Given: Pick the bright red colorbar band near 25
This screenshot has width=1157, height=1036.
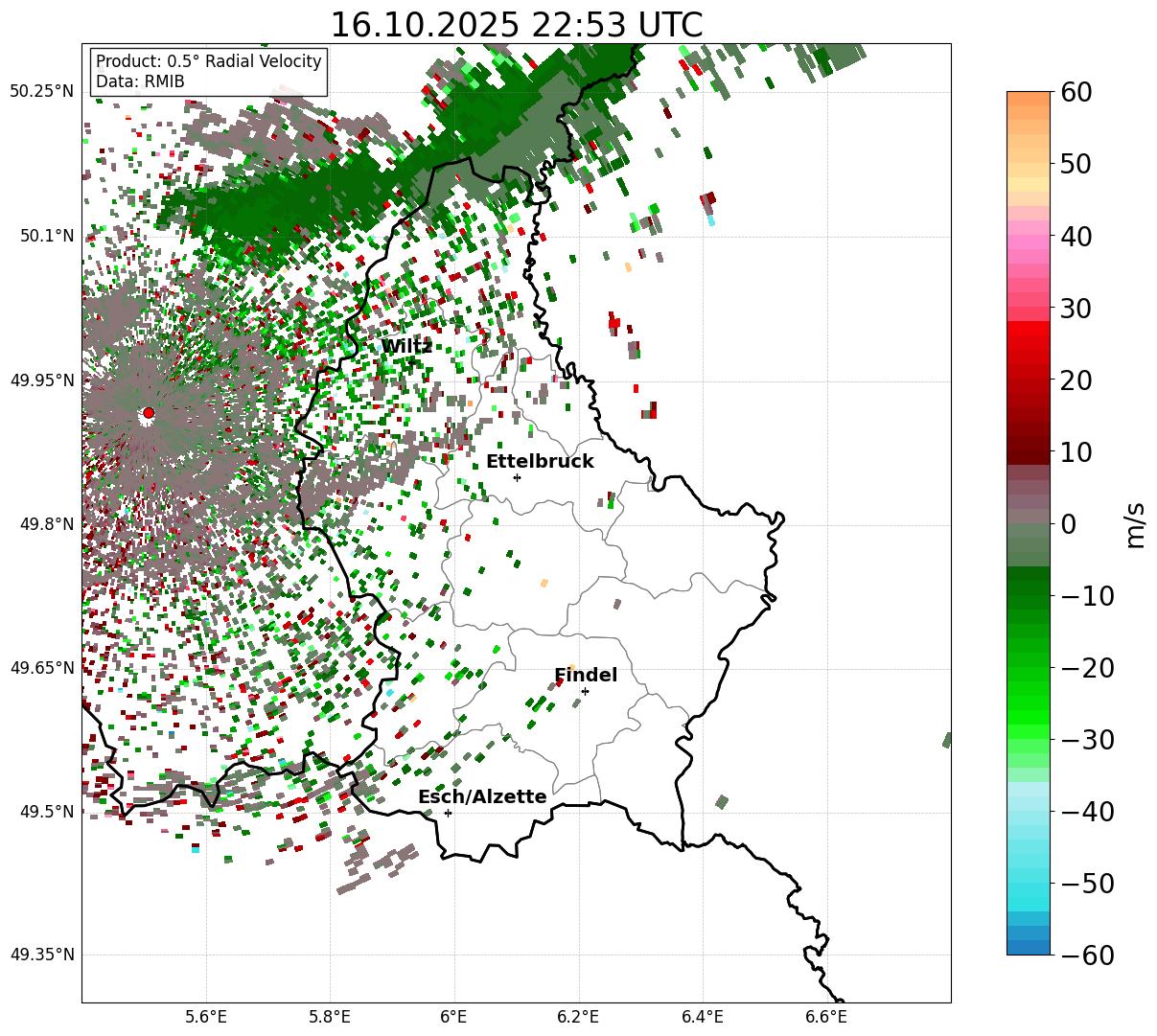Looking at the screenshot, I should [1029, 343].
